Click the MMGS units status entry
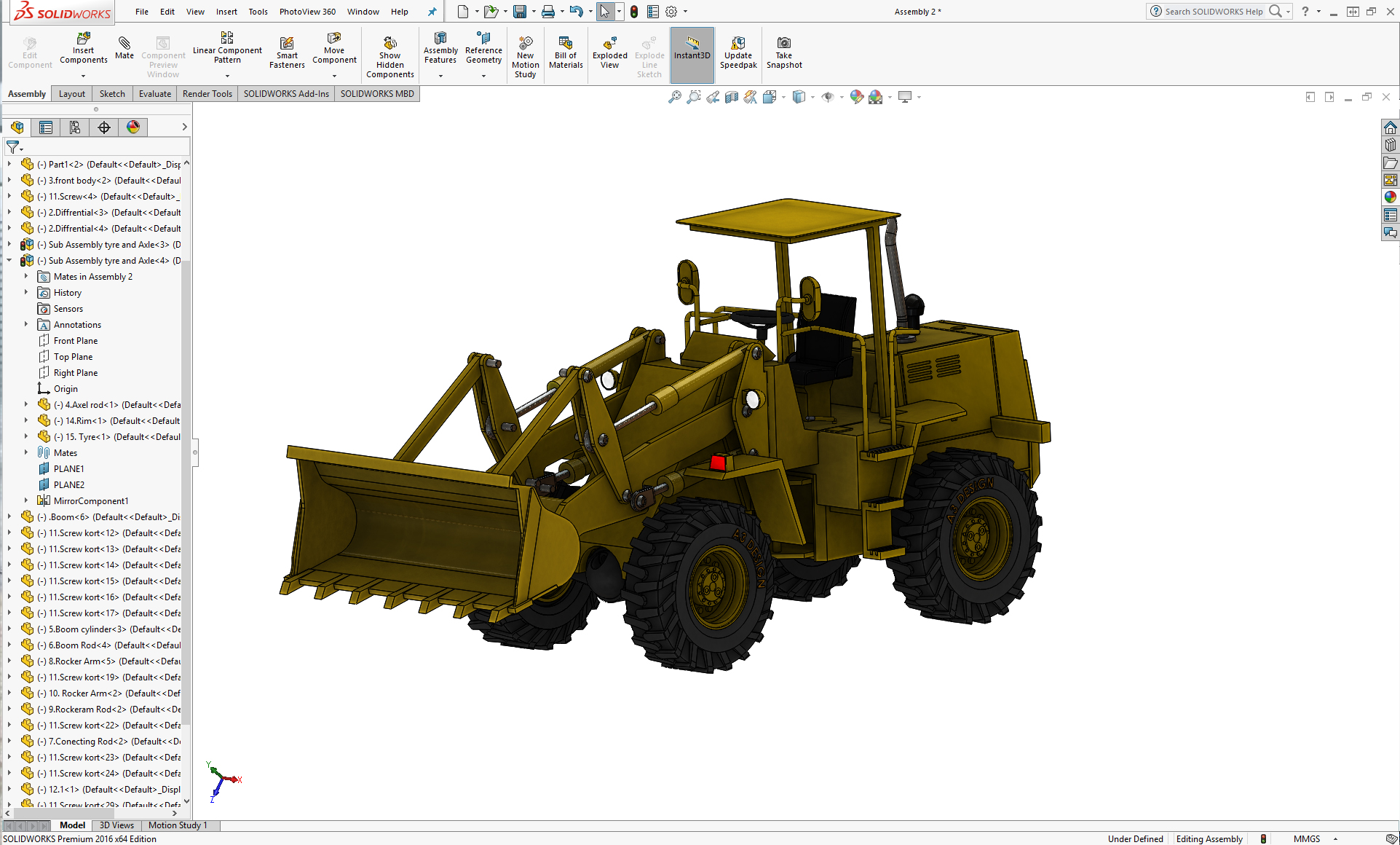This screenshot has width=1400, height=845. [x=1307, y=839]
